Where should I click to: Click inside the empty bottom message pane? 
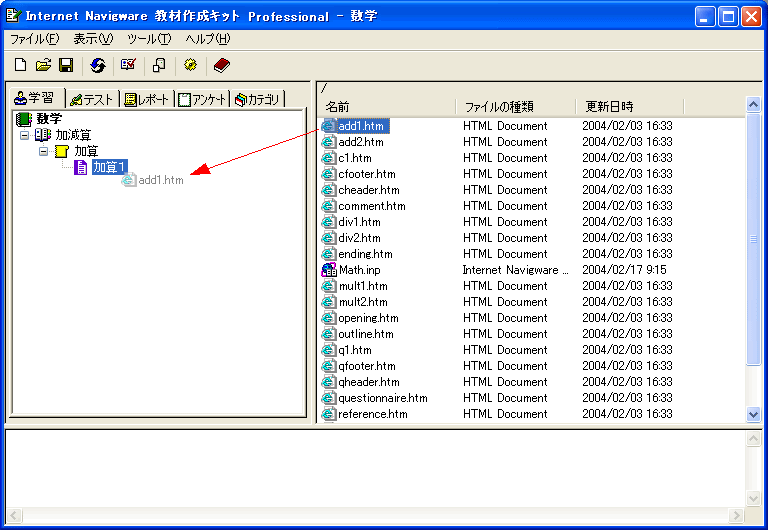coord(375,469)
